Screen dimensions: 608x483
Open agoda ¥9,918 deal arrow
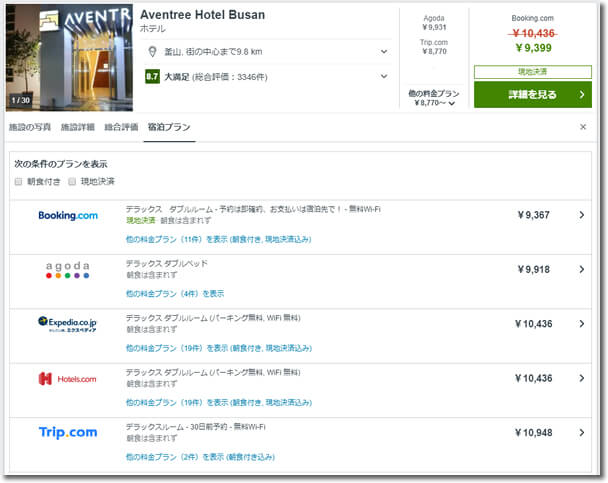pos(582,269)
